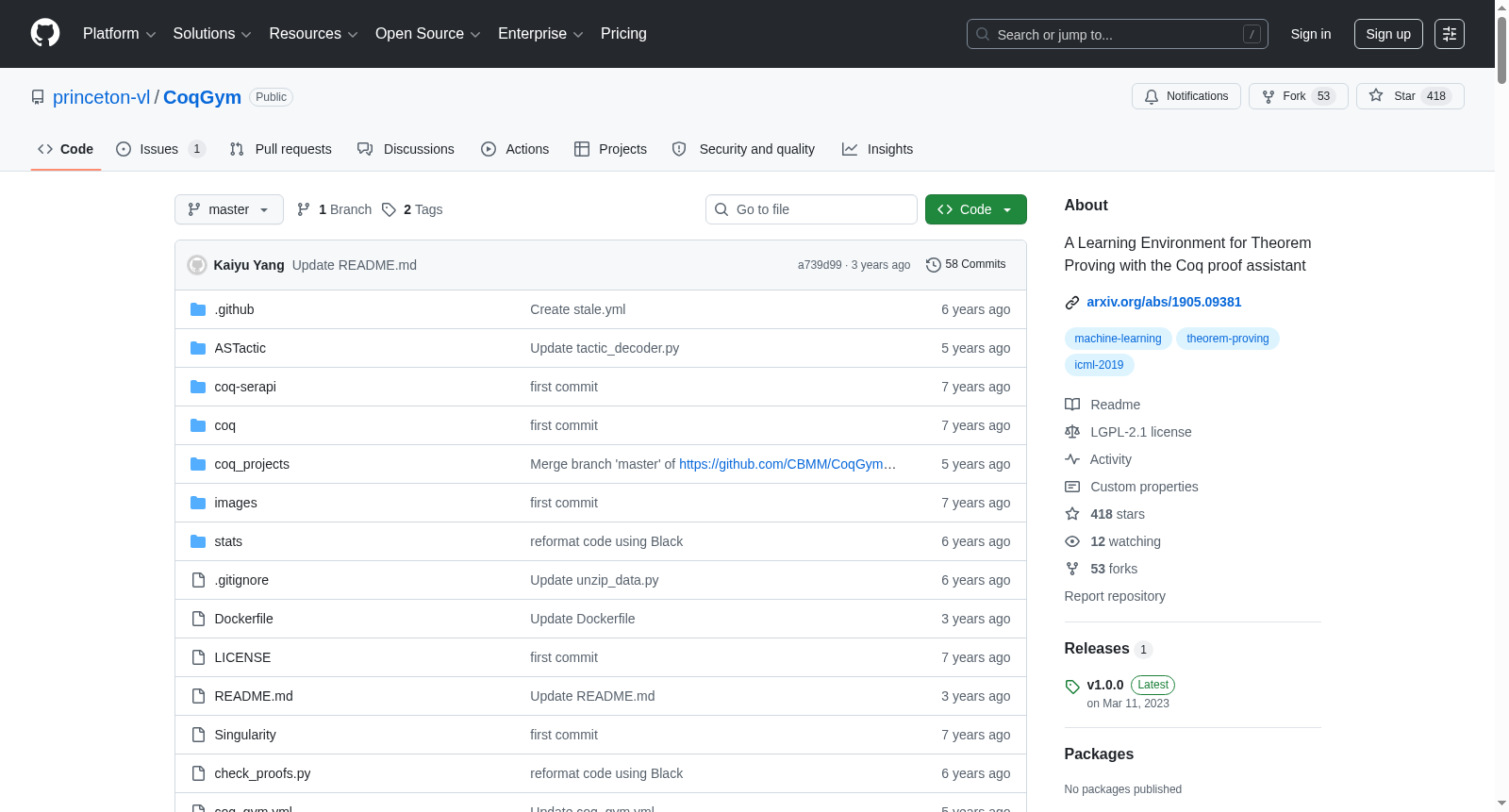Click the folder icon for ASTactic

pyautogui.click(x=198, y=348)
